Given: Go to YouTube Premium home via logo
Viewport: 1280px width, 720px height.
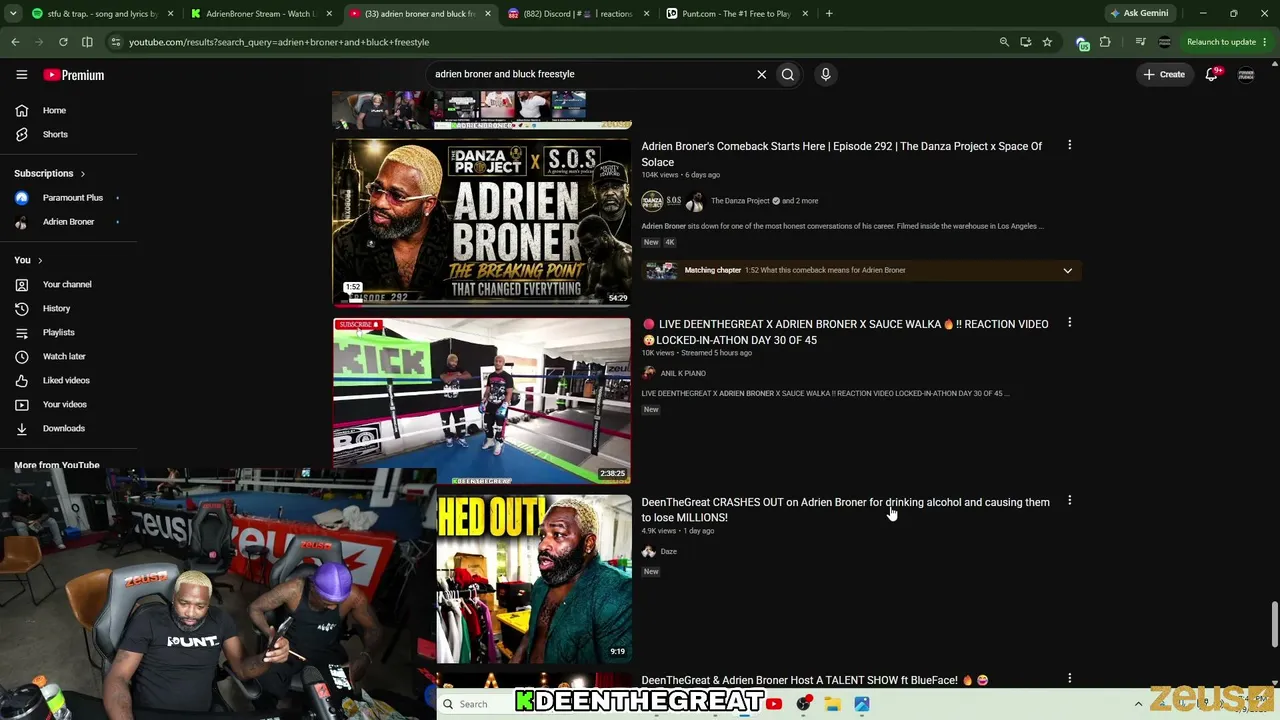Looking at the screenshot, I should (x=74, y=75).
